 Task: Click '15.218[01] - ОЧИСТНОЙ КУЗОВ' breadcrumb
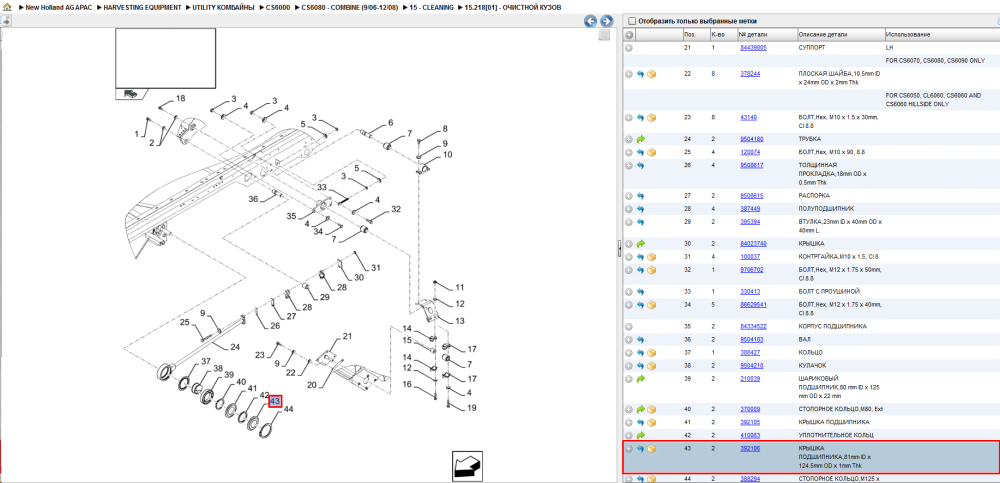click(x=513, y=7)
